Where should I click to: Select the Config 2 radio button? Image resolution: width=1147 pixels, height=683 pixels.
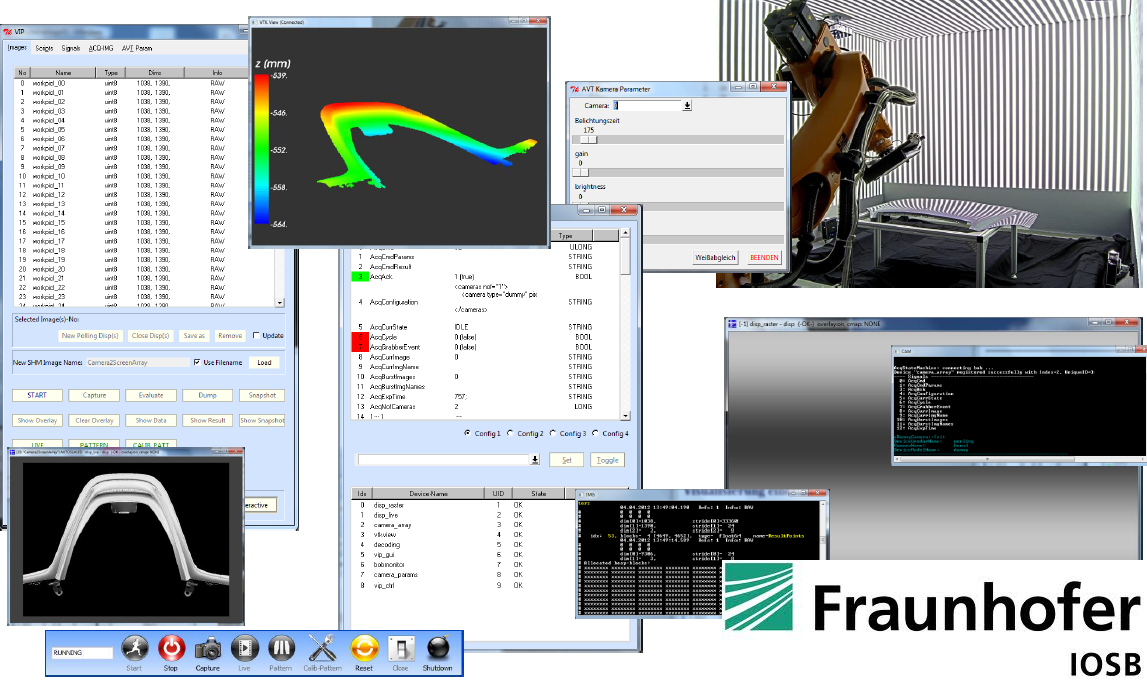pyautogui.click(x=511, y=433)
